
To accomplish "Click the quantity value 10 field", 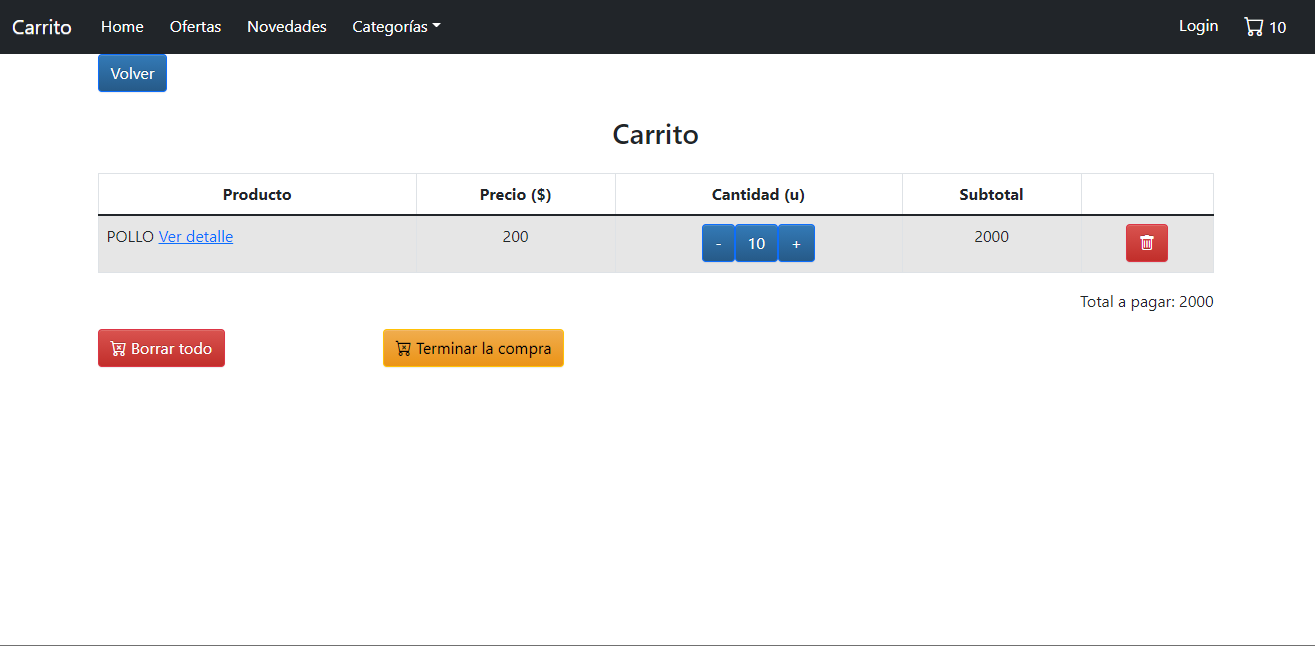I will [x=756, y=243].
